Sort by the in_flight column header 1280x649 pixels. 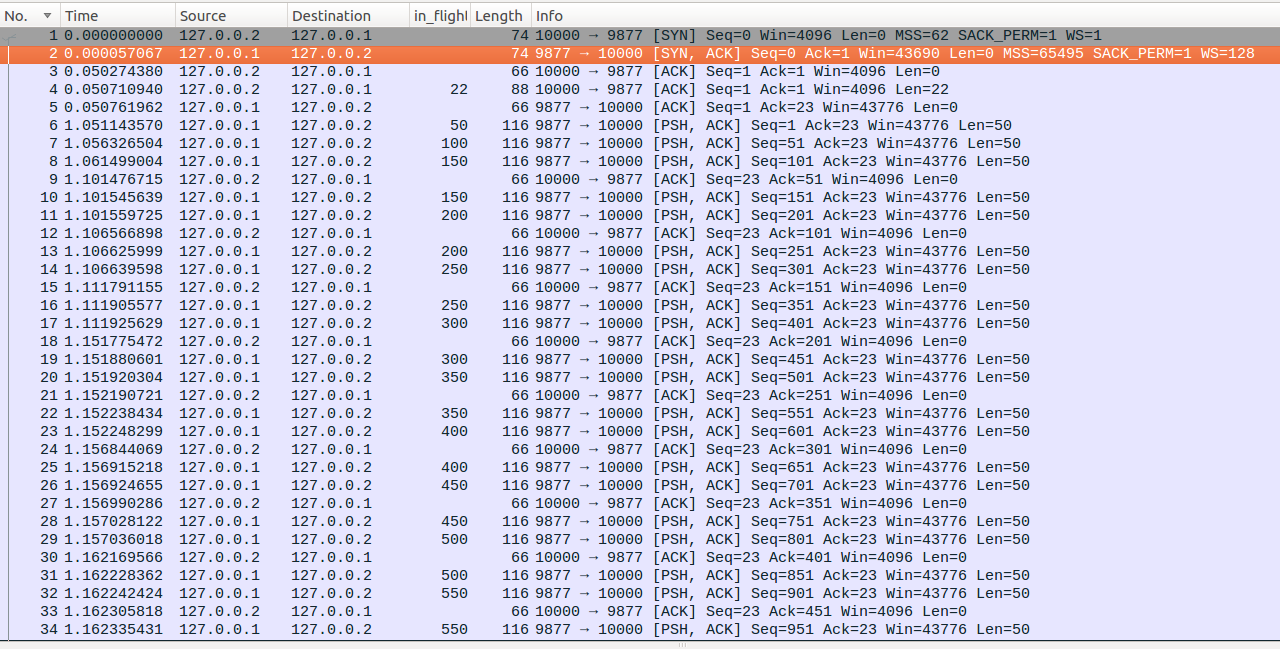pos(440,16)
